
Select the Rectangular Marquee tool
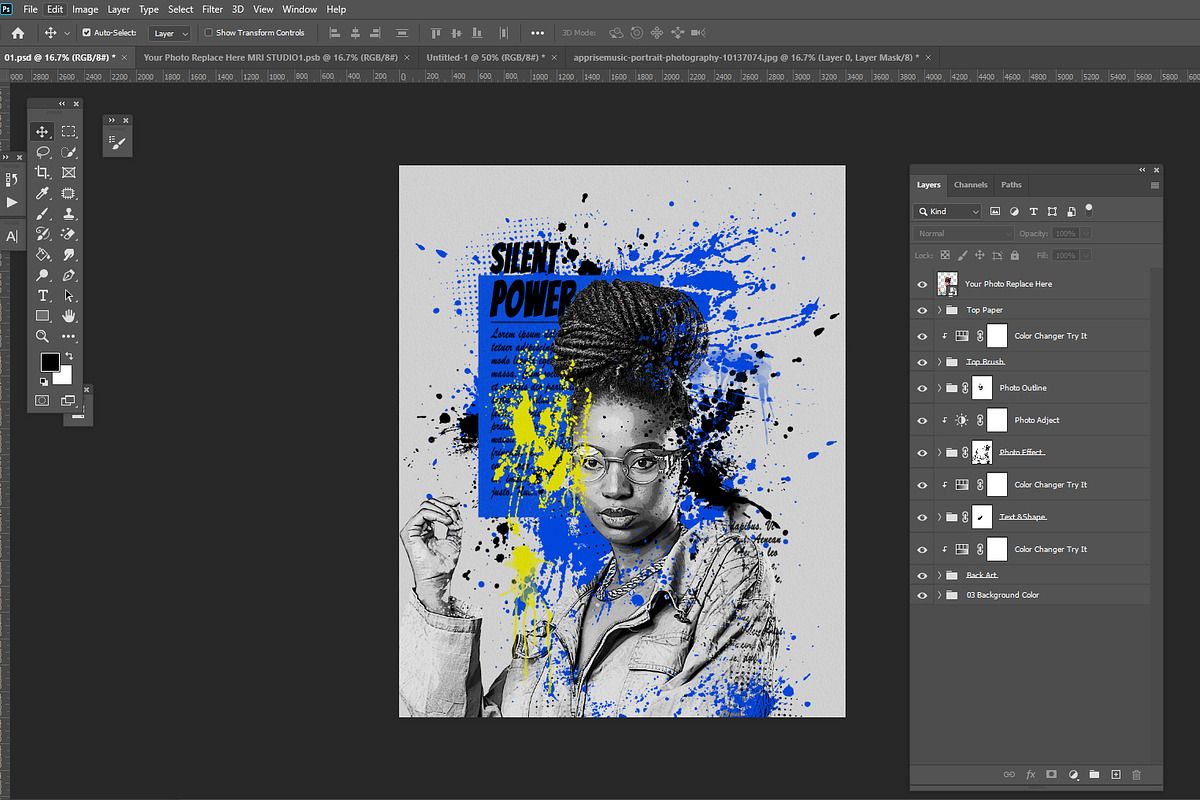pyautogui.click(x=69, y=132)
